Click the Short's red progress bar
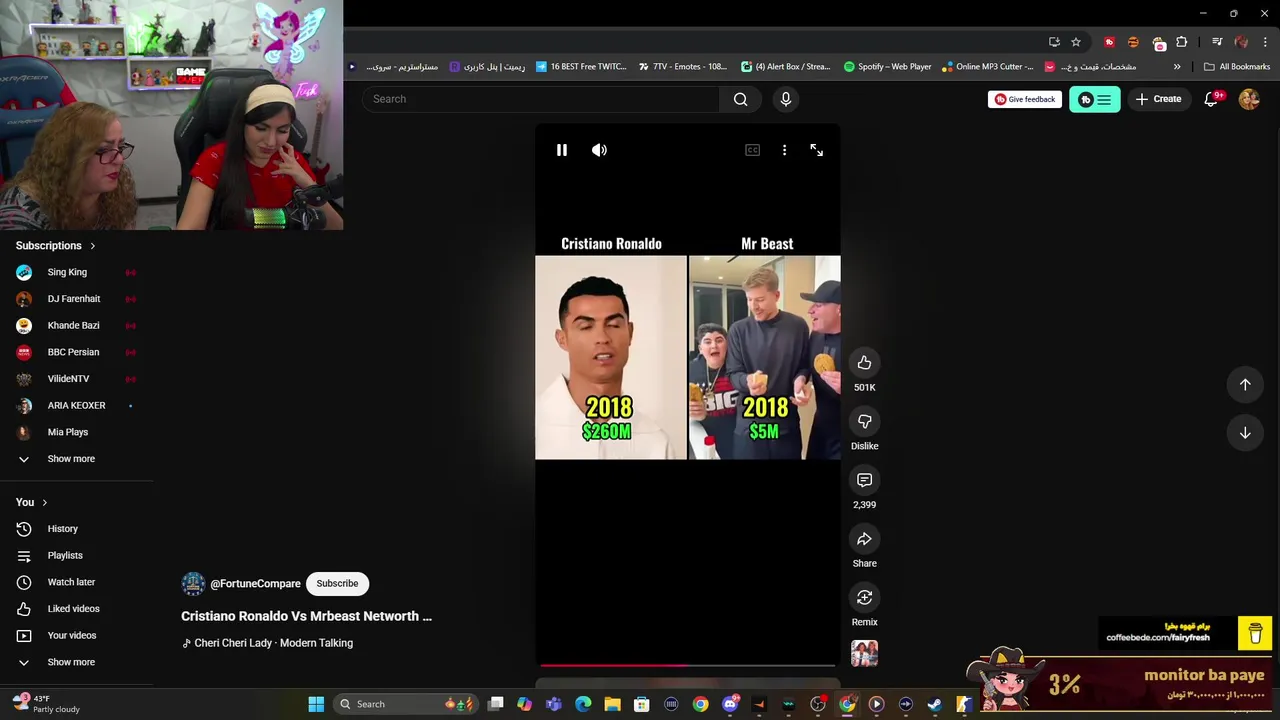 point(687,664)
